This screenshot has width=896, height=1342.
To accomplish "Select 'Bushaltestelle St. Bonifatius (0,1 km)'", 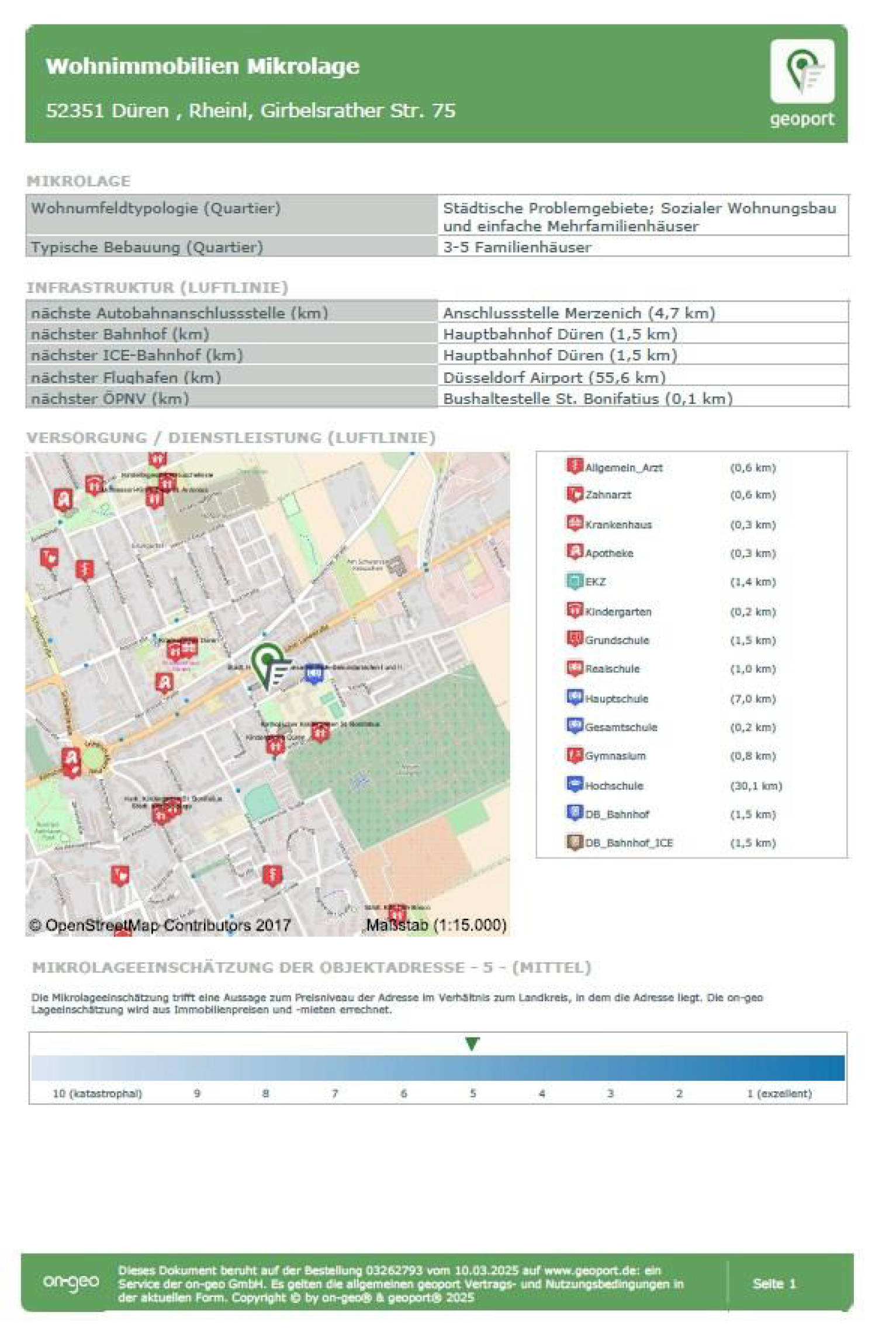I will coord(587,399).
